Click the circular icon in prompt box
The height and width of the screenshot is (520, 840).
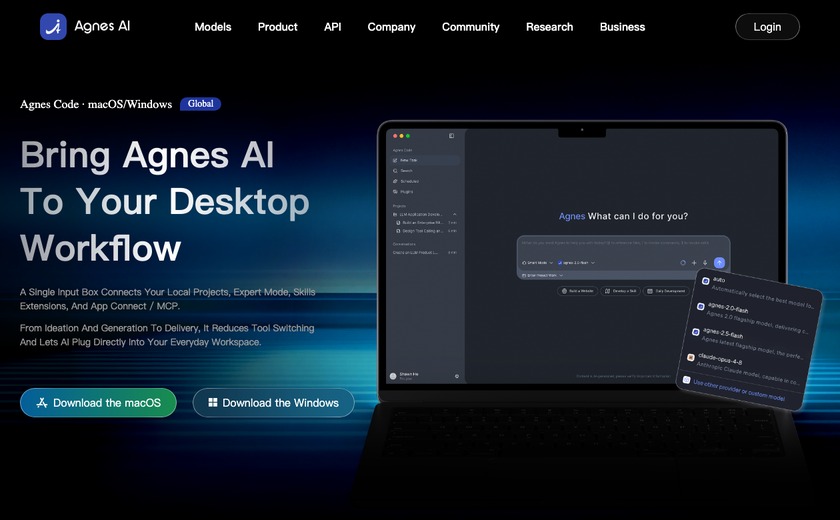tap(682, 262)
